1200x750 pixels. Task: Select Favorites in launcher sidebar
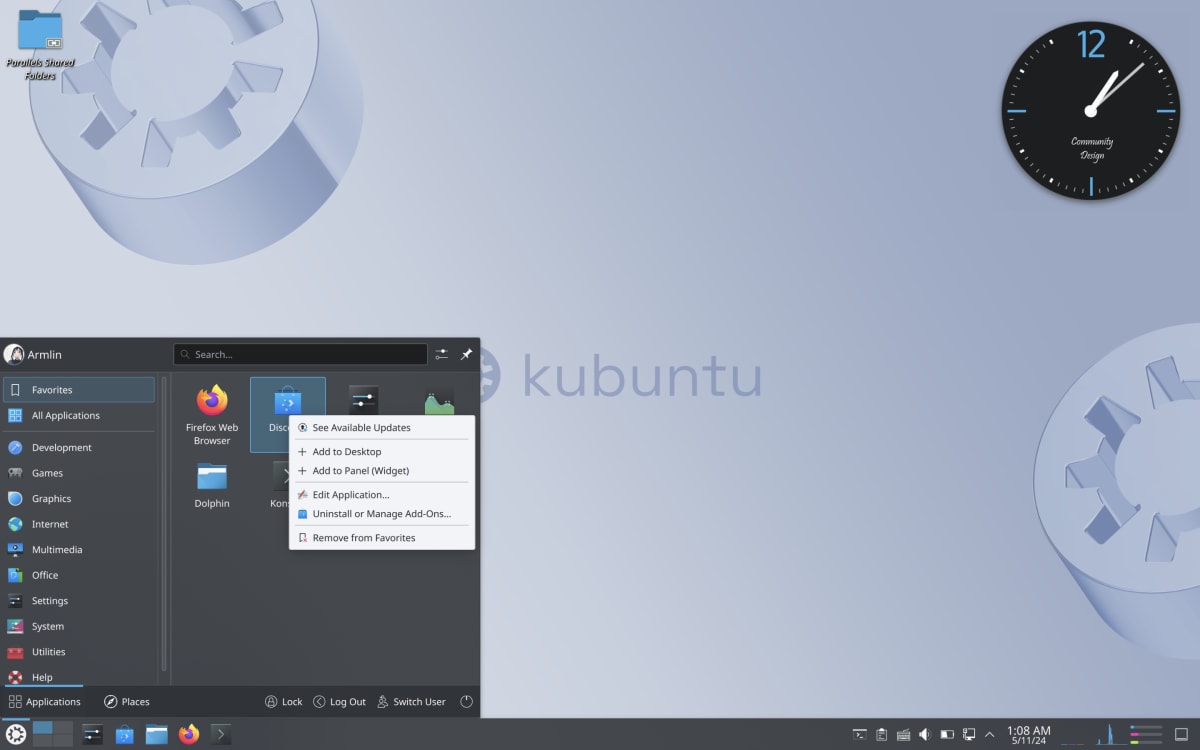click(79, 390)
